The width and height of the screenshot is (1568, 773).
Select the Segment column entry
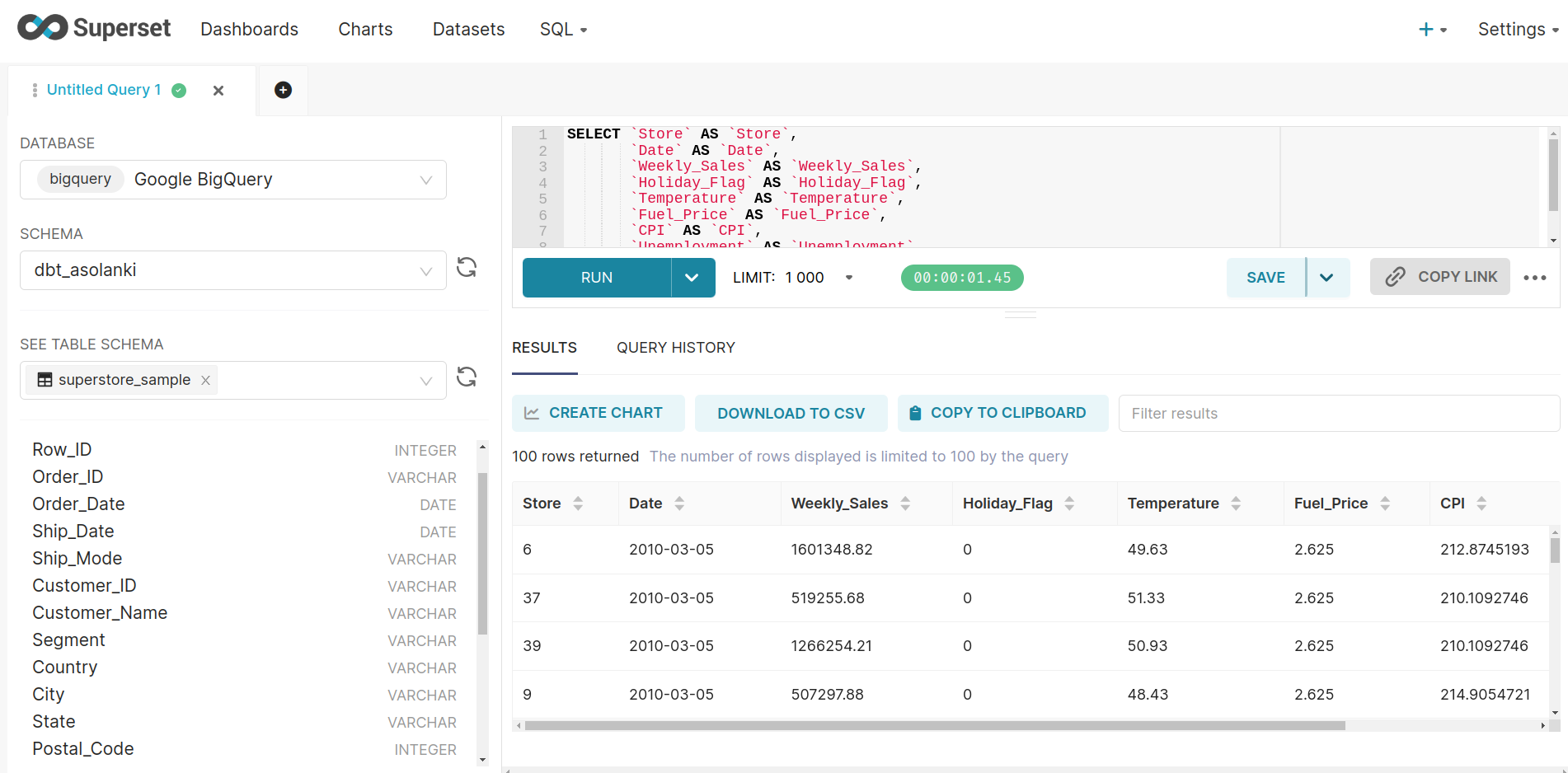[244, 640]
